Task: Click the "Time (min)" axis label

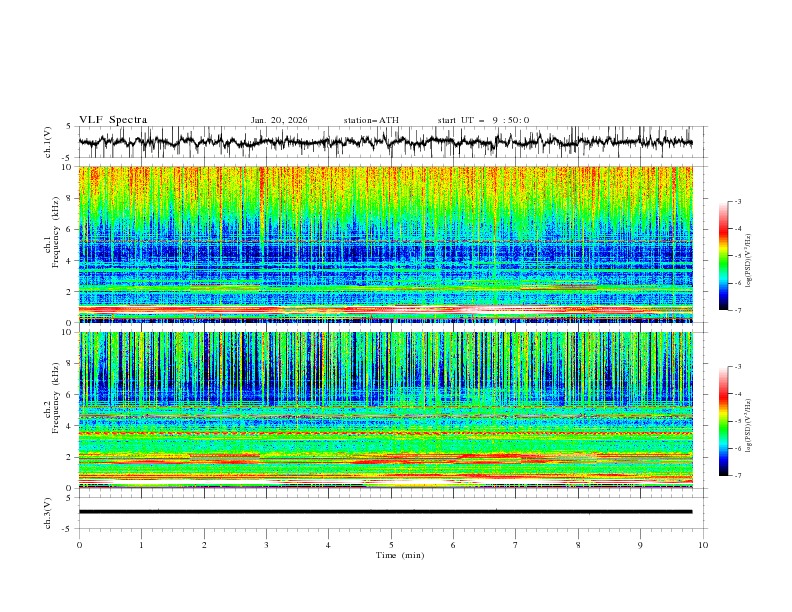Action: pos(400,555)
